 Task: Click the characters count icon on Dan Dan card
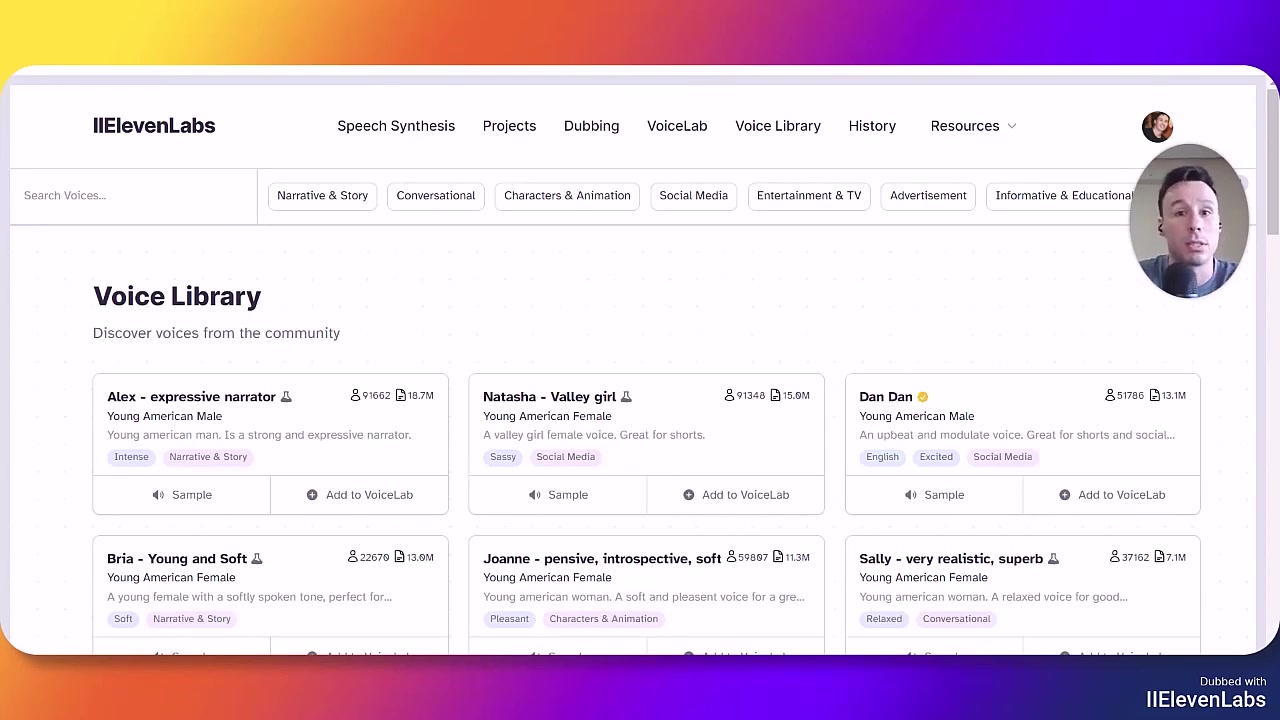pos(1155,395)
